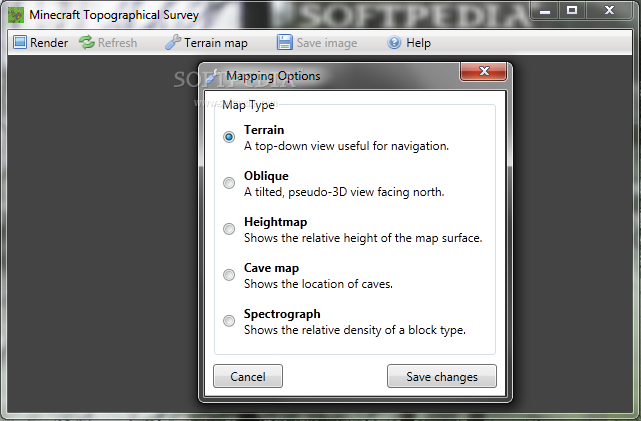Click the green Refresh arrows icon
Viewport: 641px width, 421px height.
(x=87, y=43)
